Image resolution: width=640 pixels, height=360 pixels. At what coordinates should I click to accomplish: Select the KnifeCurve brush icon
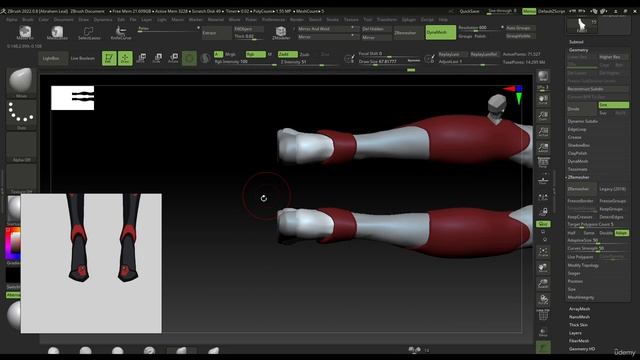[120, 33]
